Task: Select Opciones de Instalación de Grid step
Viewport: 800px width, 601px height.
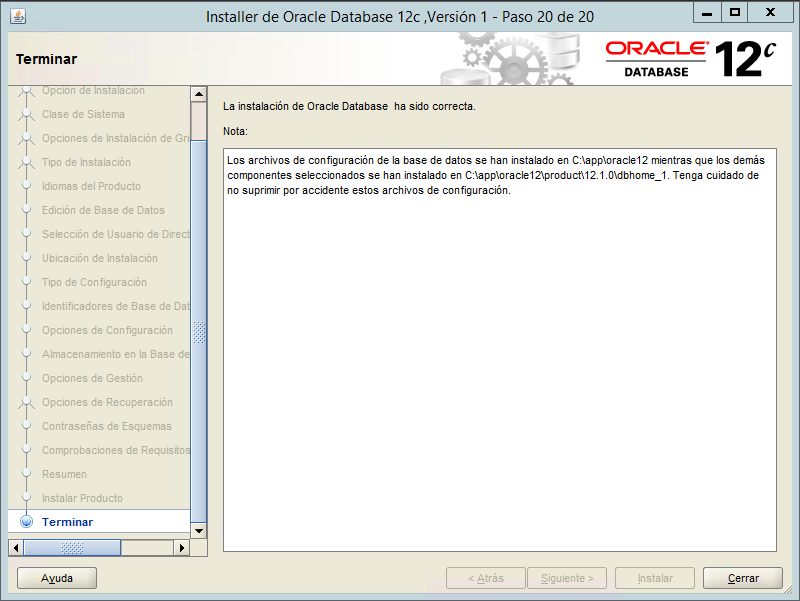Action: (116, 138)
